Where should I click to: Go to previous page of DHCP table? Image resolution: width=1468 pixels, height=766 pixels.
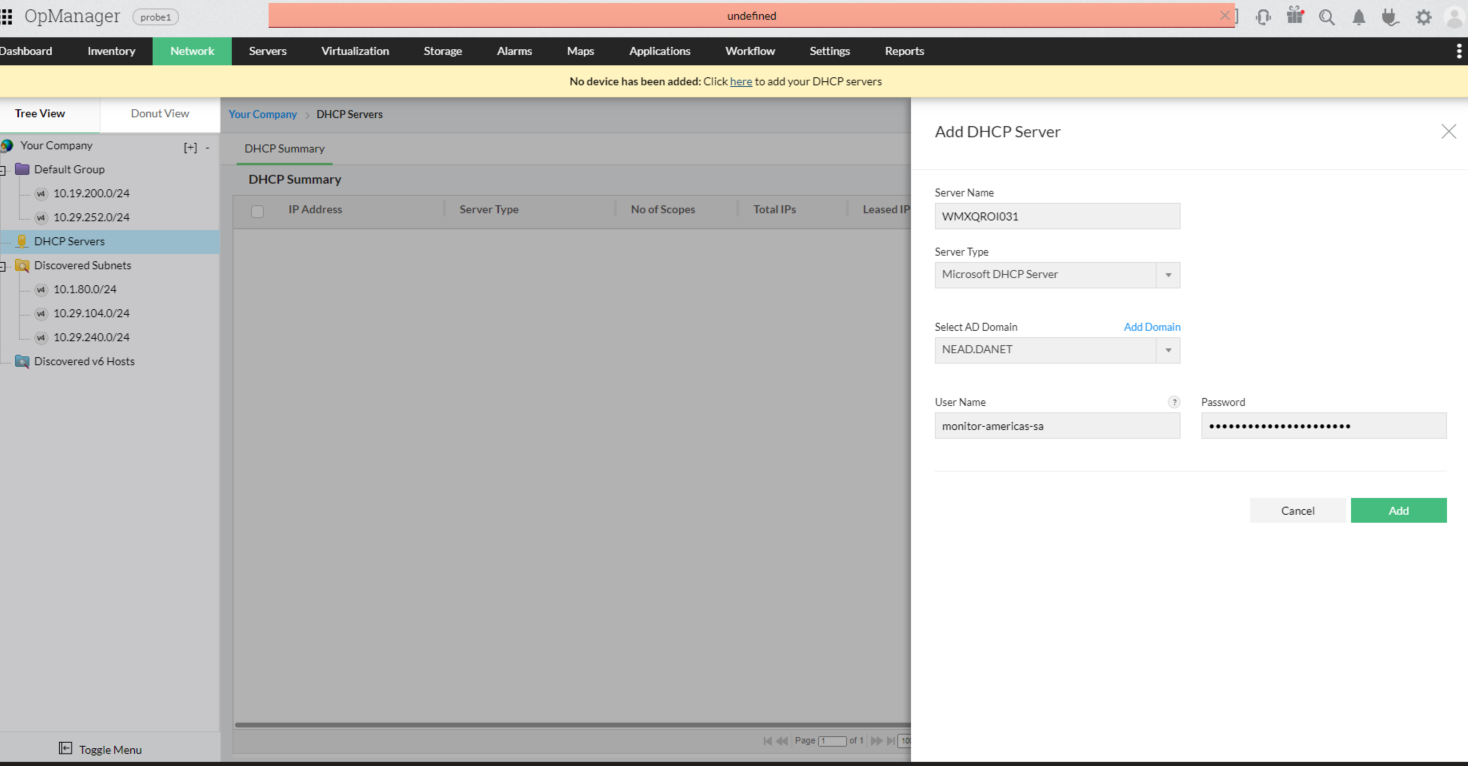[x=782, y=741]
